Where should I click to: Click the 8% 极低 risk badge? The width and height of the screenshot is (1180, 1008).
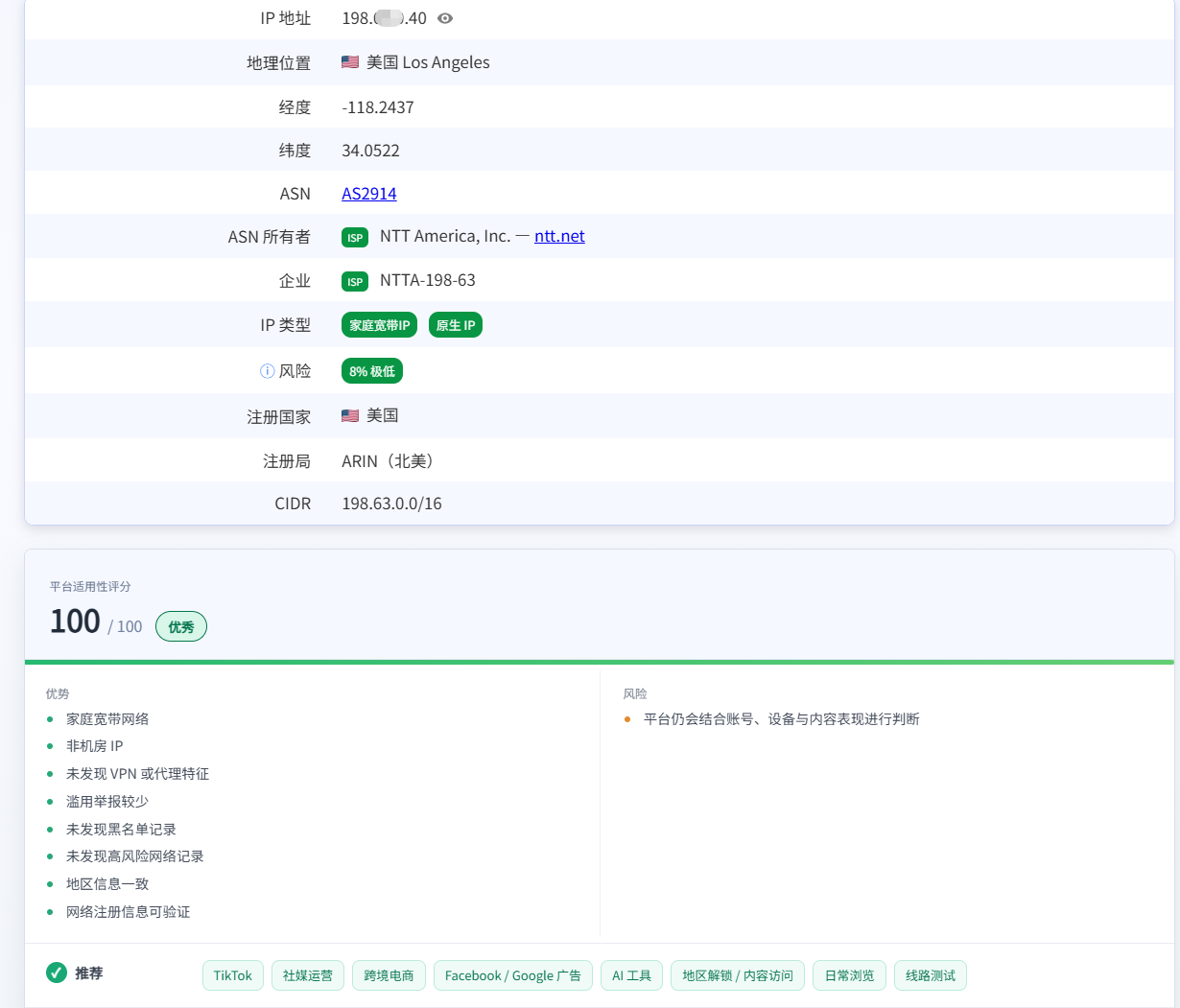pyautogui.click(x=372, y=371)
